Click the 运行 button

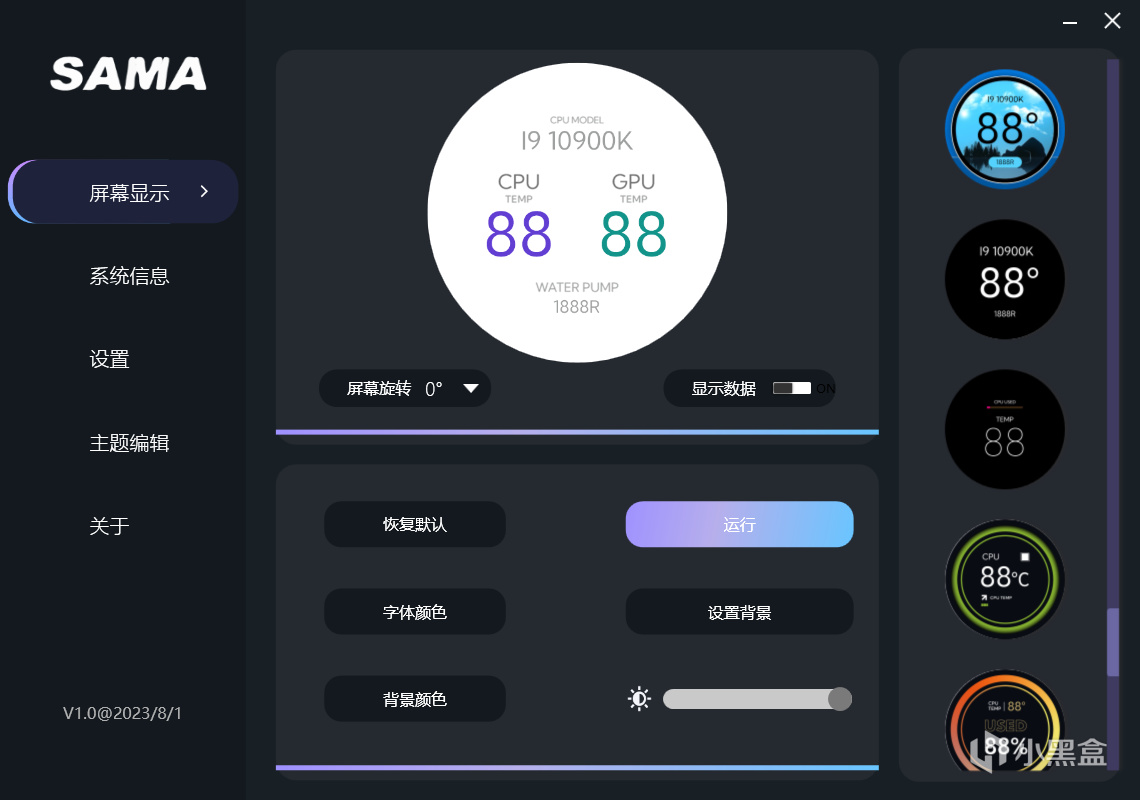(739, 524)
